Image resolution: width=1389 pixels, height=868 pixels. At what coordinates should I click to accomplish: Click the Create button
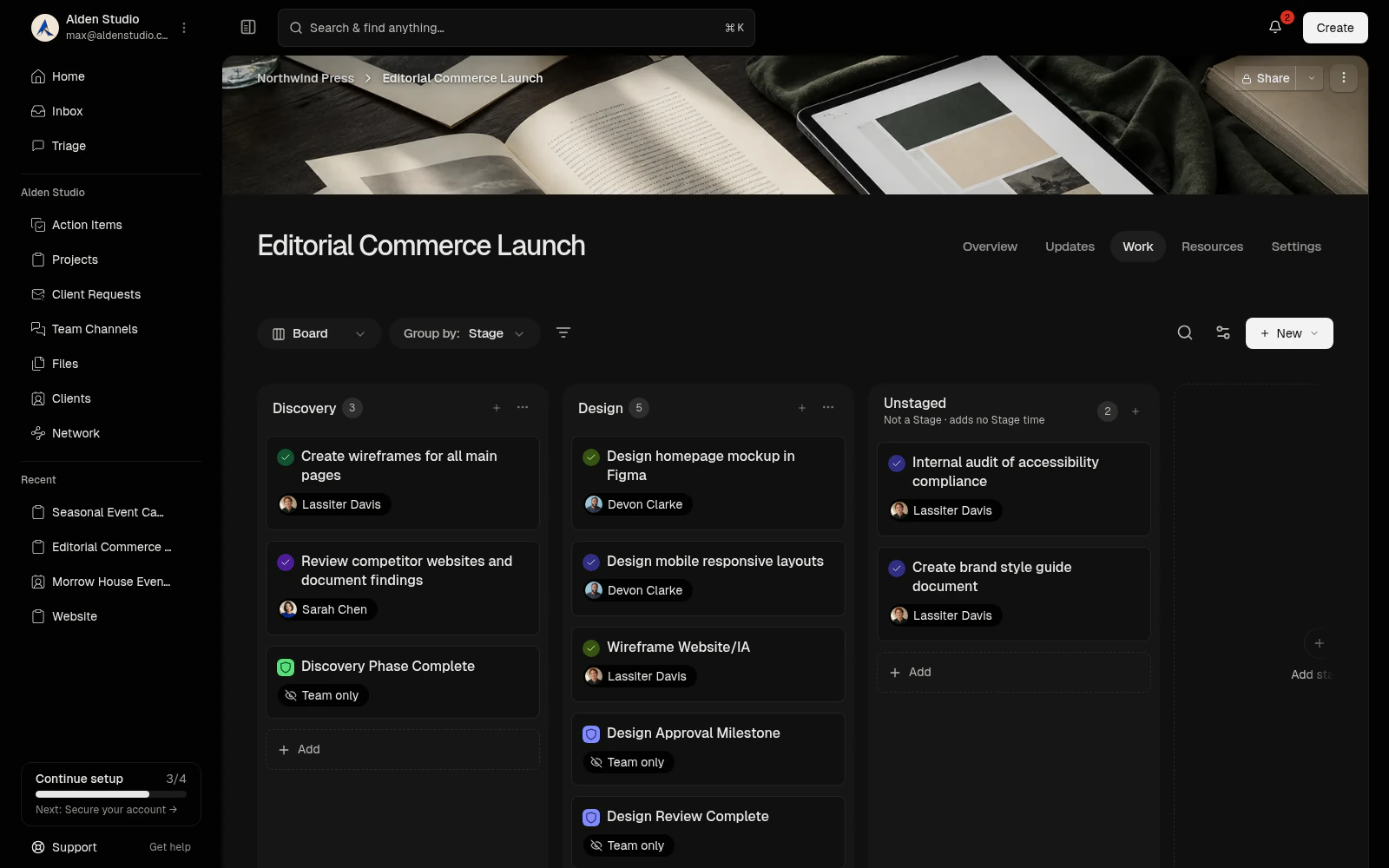(1335, 28)
